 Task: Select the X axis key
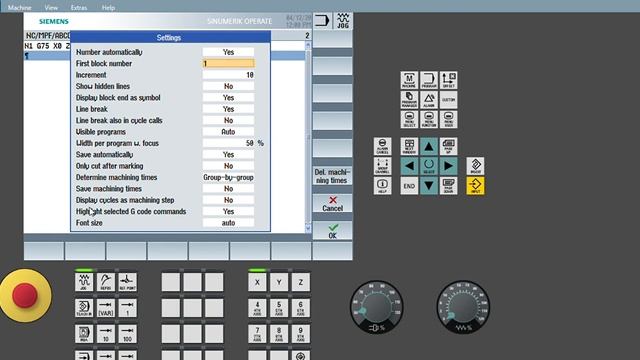[x=257, y=282]
